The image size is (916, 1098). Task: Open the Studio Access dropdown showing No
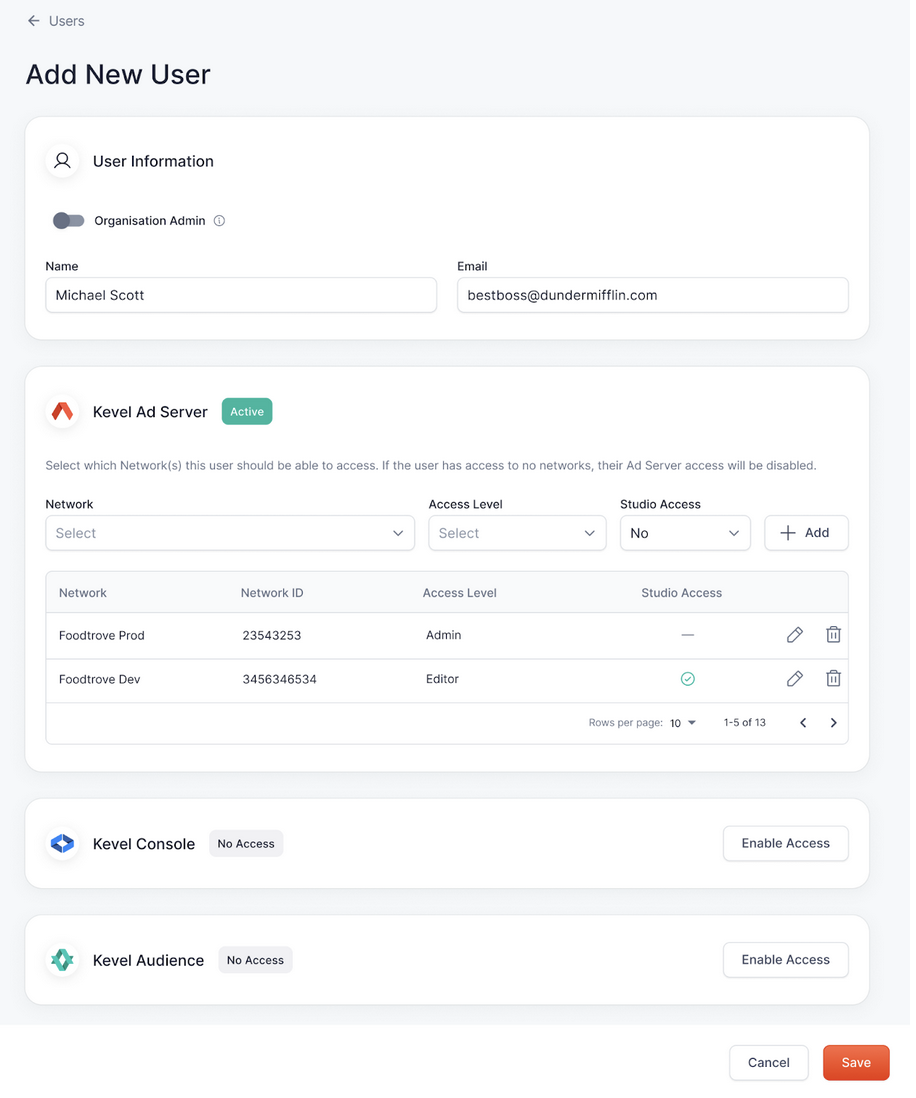[x=685, y=533]
